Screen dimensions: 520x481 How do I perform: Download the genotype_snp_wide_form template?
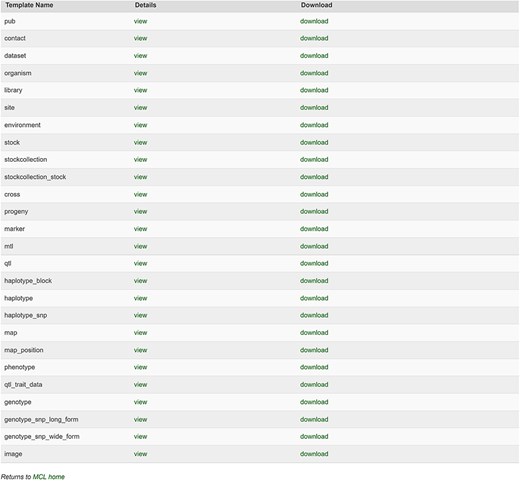pos(314,437)
